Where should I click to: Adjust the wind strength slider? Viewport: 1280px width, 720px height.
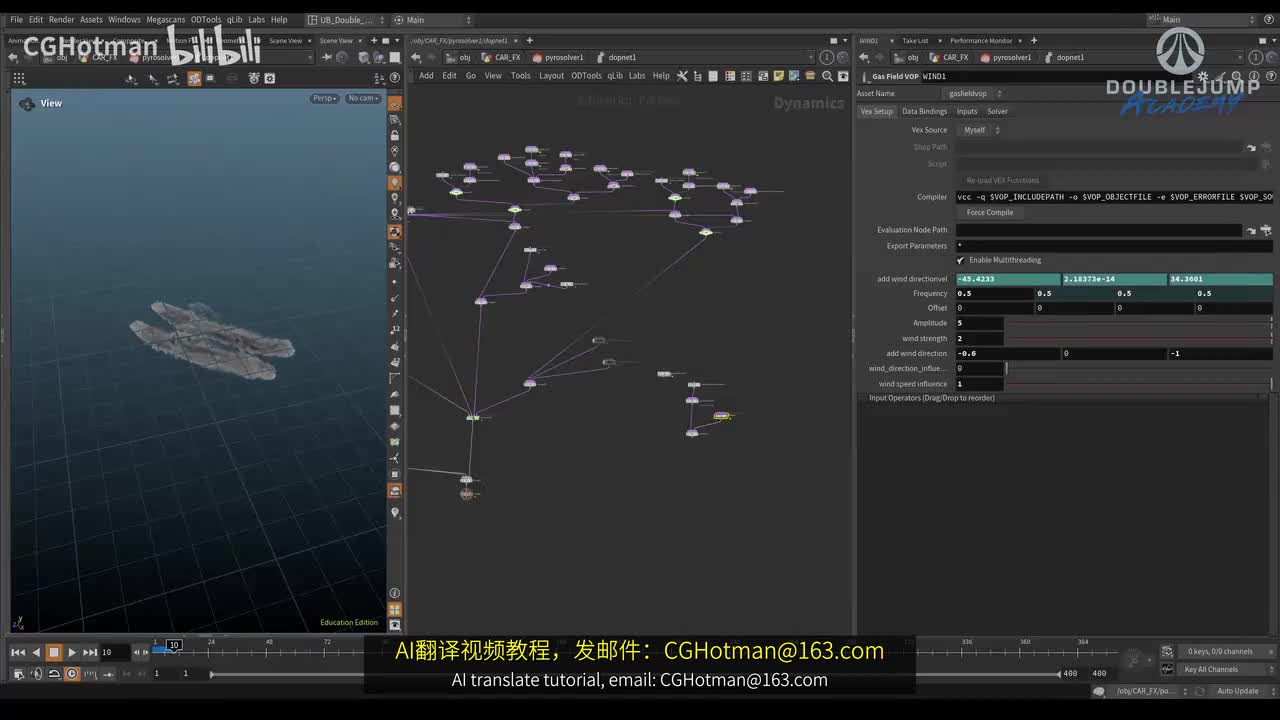[x=1138, y=338]
